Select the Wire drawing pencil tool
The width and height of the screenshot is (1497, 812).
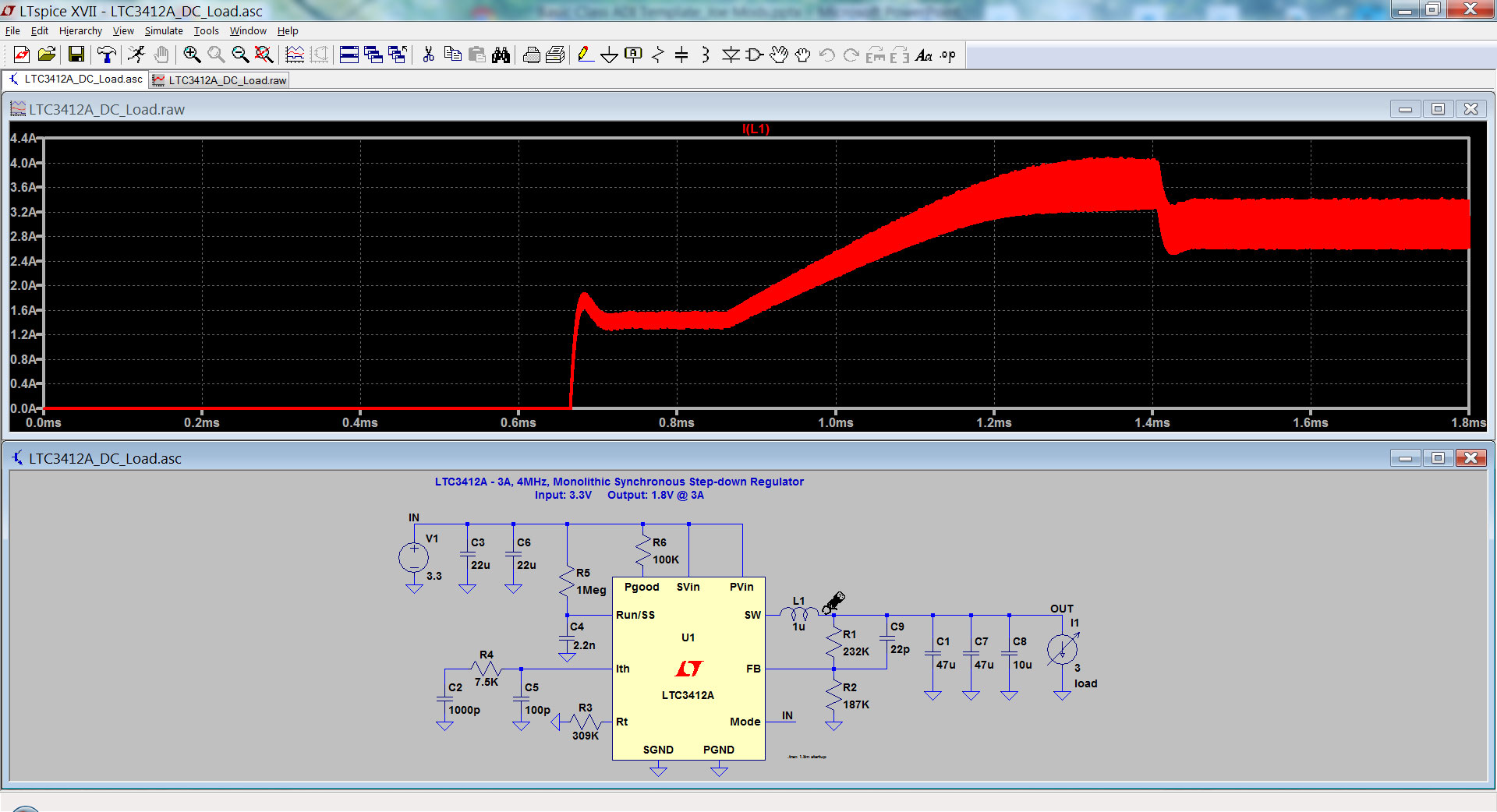(x=585, y=55)
